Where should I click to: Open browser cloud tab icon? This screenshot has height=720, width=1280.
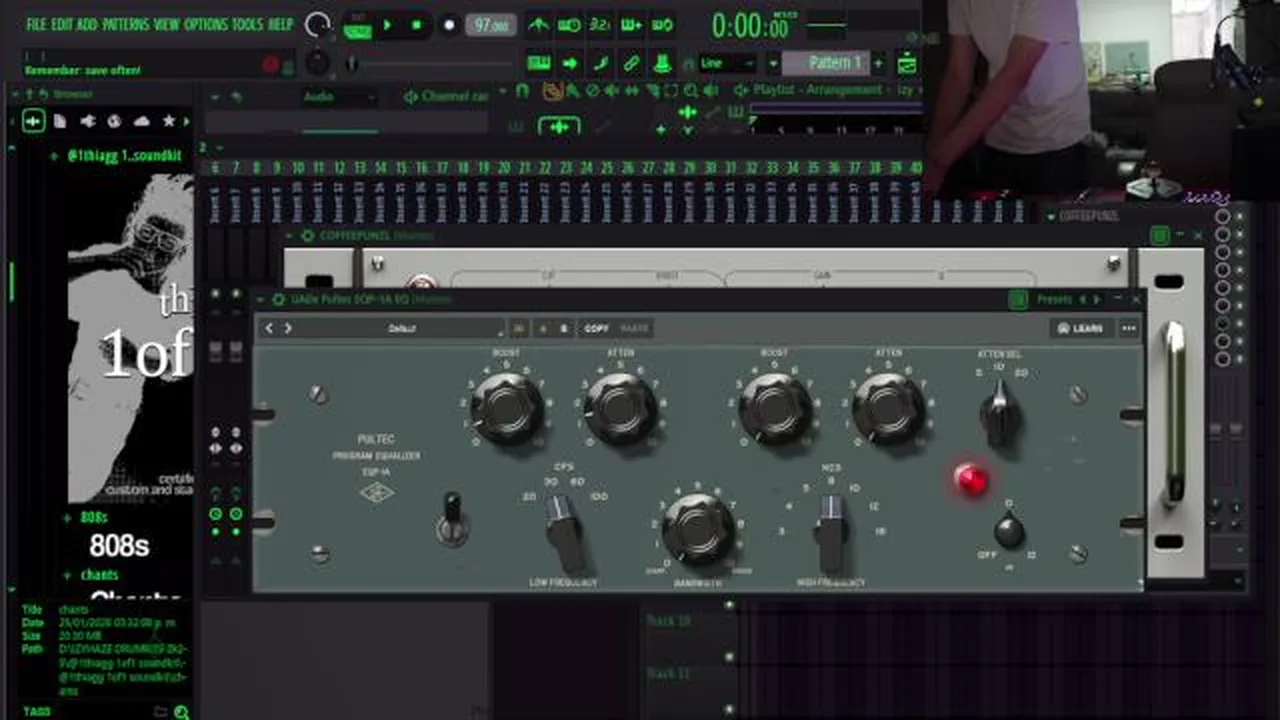pyautogui.click(x=141, y=121)
